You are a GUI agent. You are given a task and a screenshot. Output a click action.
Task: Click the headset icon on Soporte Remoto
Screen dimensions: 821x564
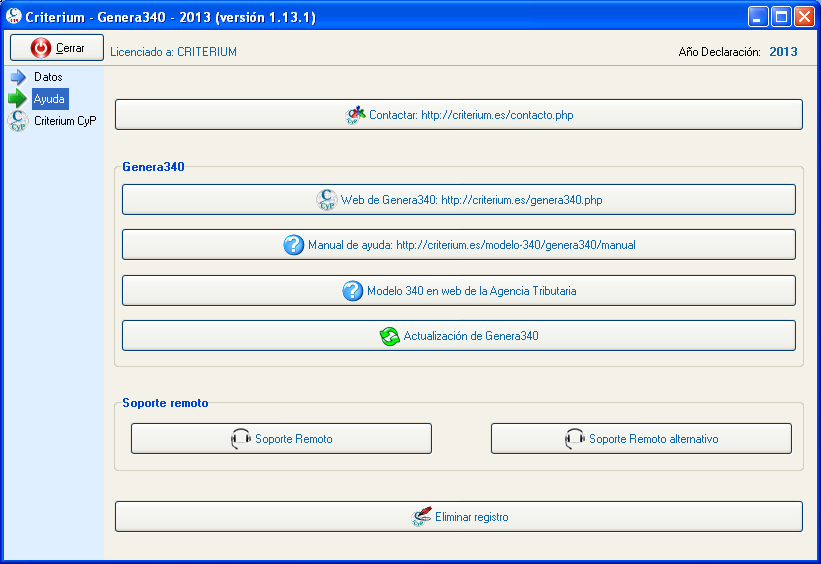tap(240, 439)
